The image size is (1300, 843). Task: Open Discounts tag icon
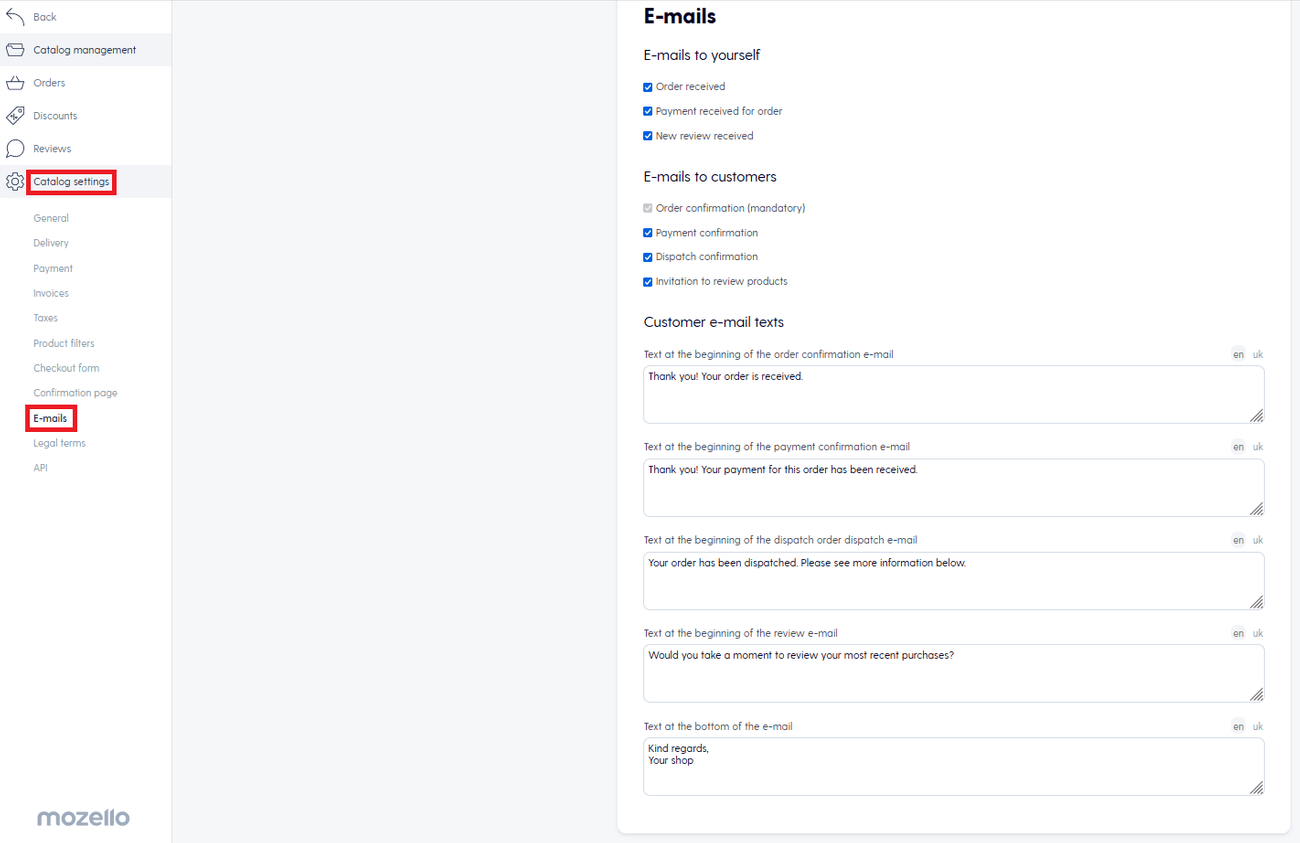pos(15,116)
